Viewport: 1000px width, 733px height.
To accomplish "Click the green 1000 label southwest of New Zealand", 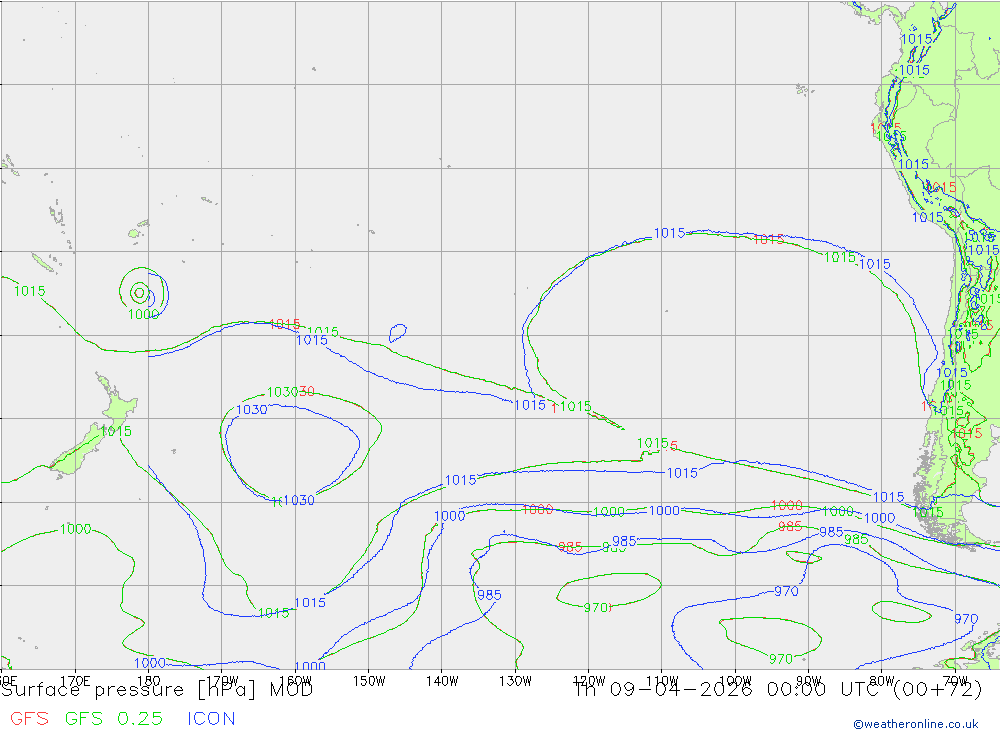I will [x=75, y=529].
